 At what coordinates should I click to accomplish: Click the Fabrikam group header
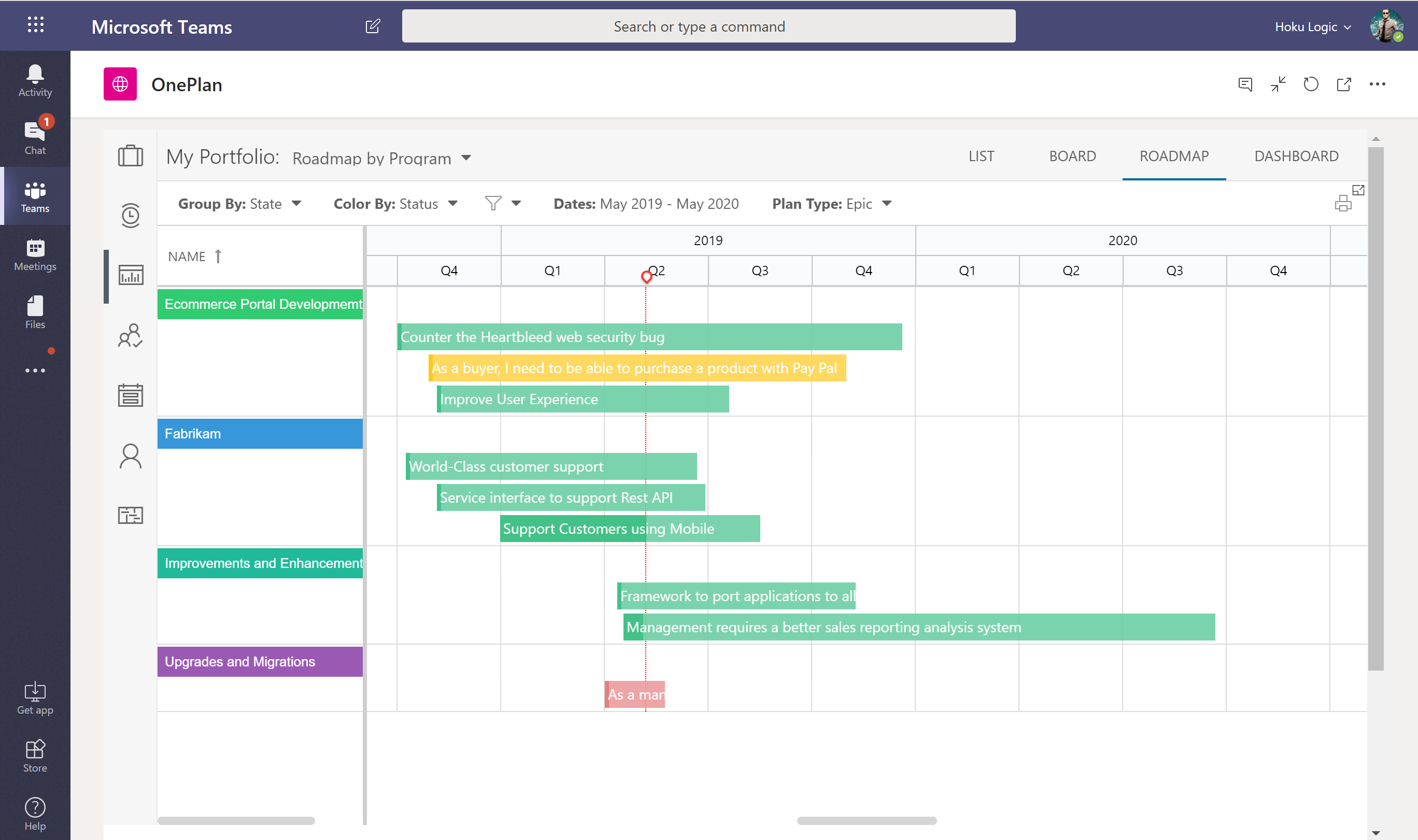[x=260, y=434]
